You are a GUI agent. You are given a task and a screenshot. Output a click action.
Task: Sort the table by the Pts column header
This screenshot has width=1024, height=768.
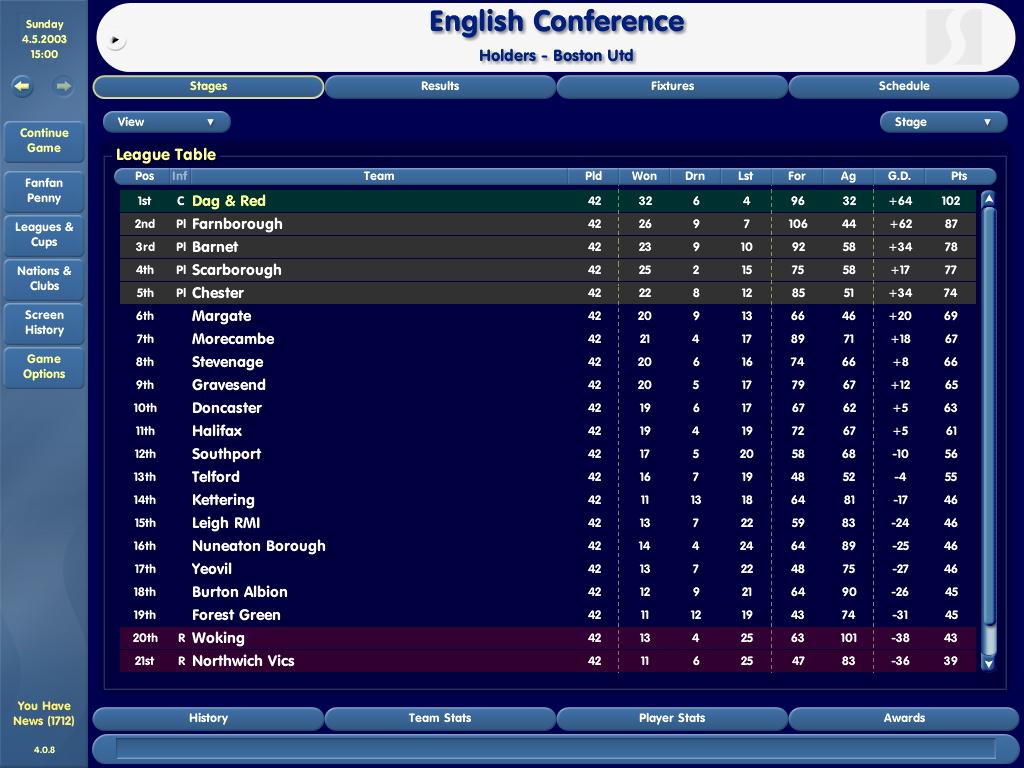[959, 176]
